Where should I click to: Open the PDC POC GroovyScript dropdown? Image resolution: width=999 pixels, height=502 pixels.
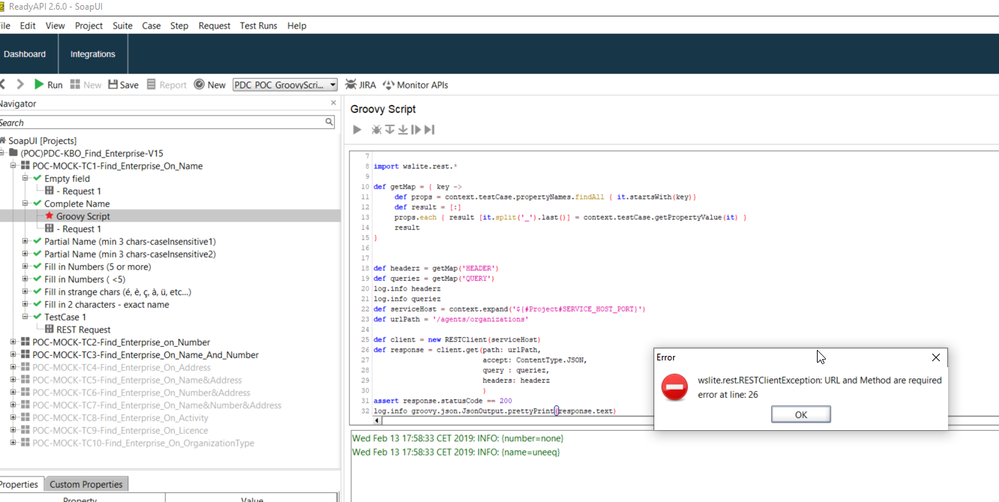(333, 85)
